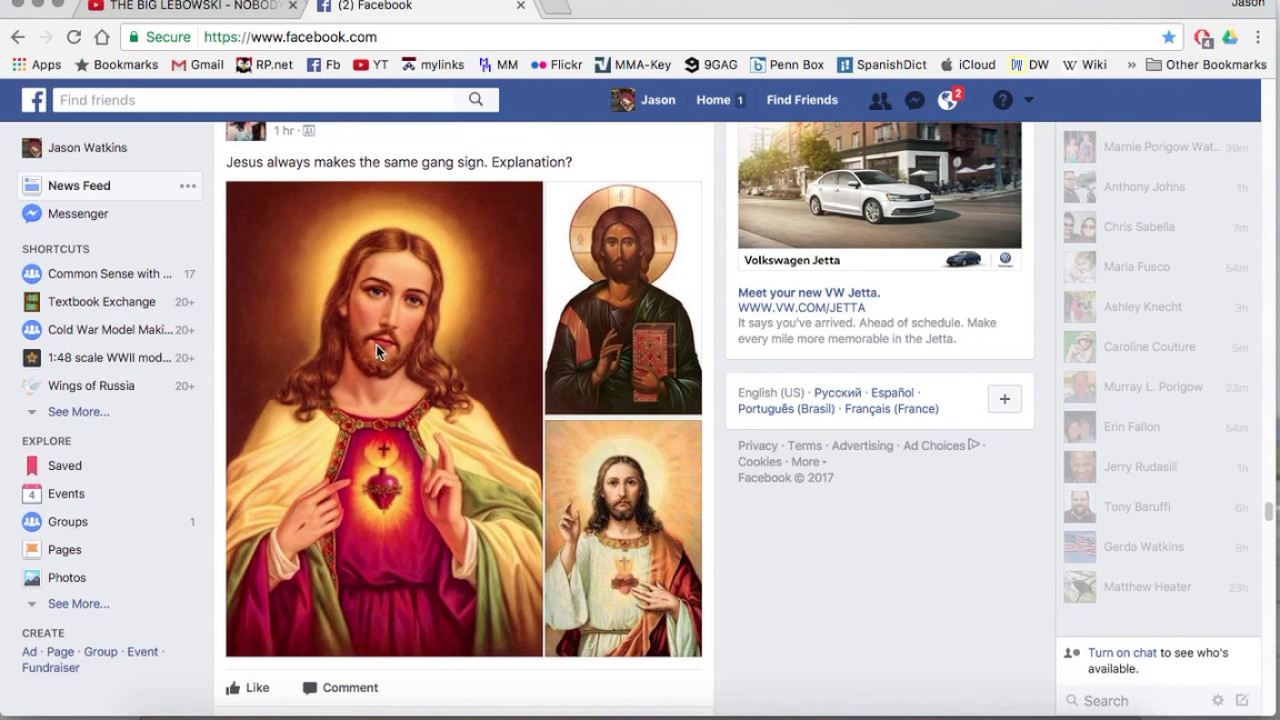
Task: Open the Friend Requests icon
Action: click(880, 100)
